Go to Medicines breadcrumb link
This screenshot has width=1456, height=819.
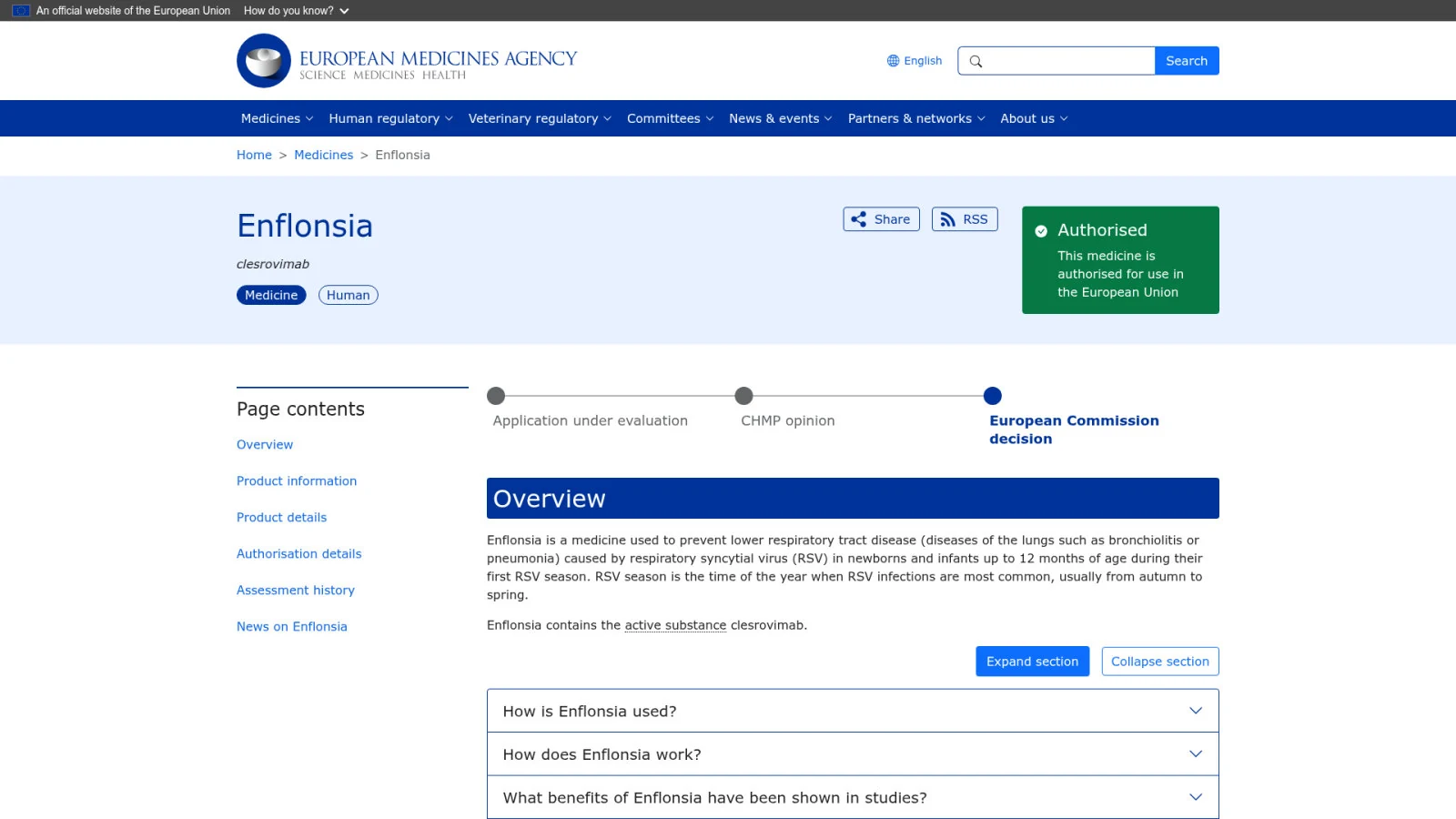(x=323, y=155)
